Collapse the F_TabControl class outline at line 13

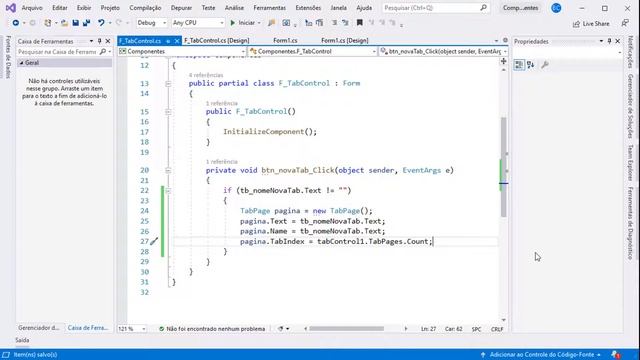[x=168, y=83]
